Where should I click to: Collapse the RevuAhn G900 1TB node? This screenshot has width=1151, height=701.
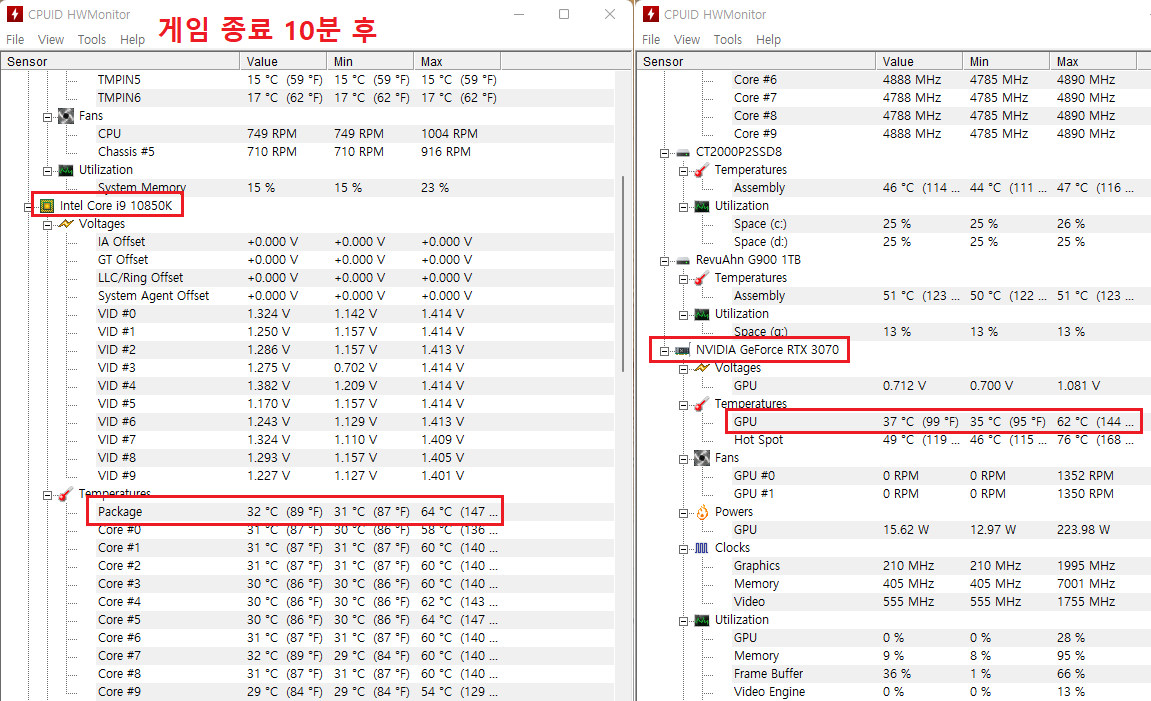(x=664, y=261)
